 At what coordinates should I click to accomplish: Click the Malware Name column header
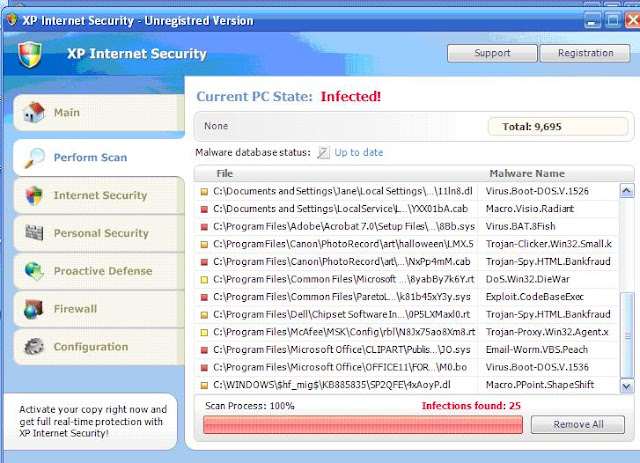[527, 174]
